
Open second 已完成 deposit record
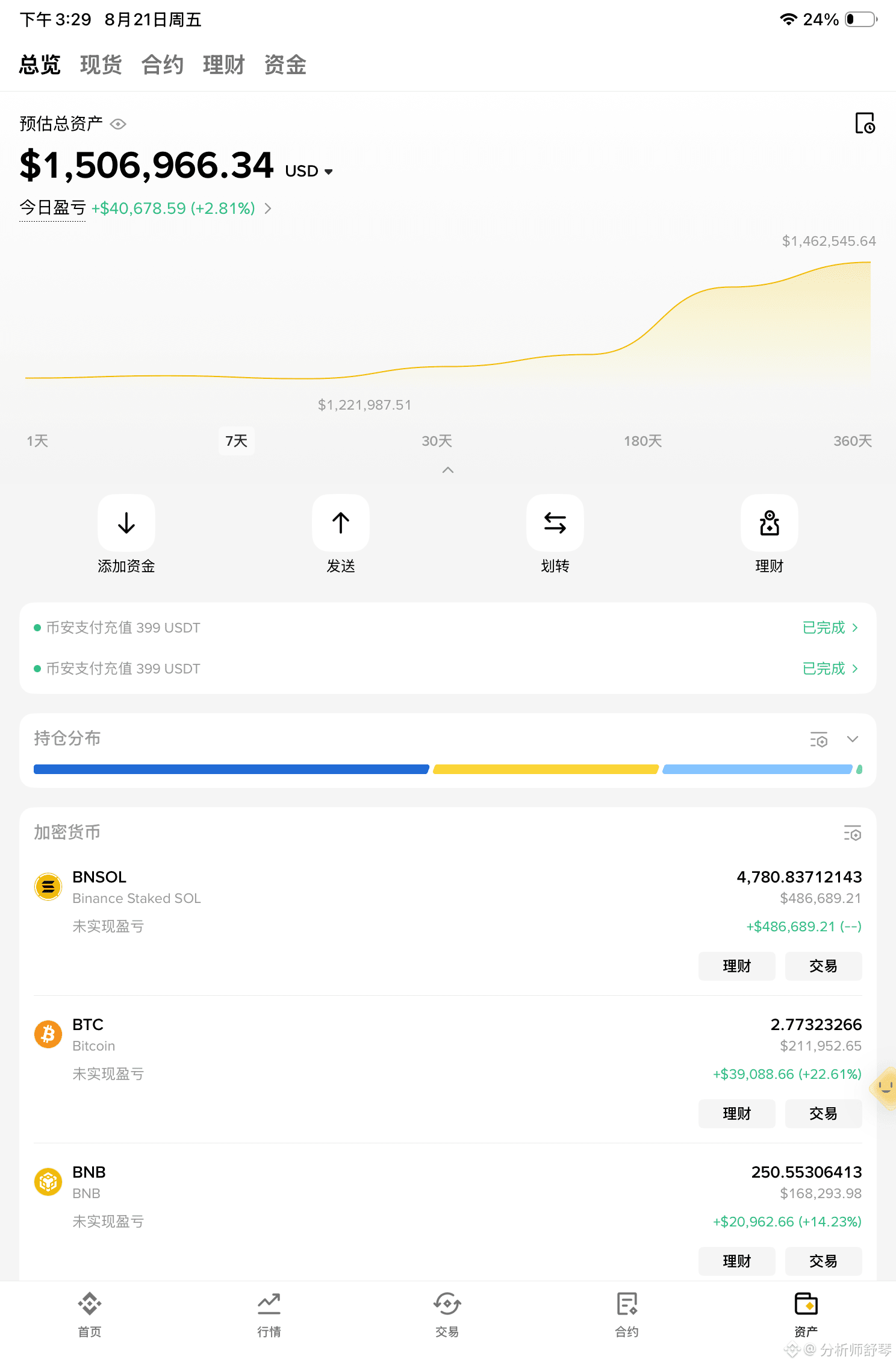pyautogui.click(x=830, y=669)
